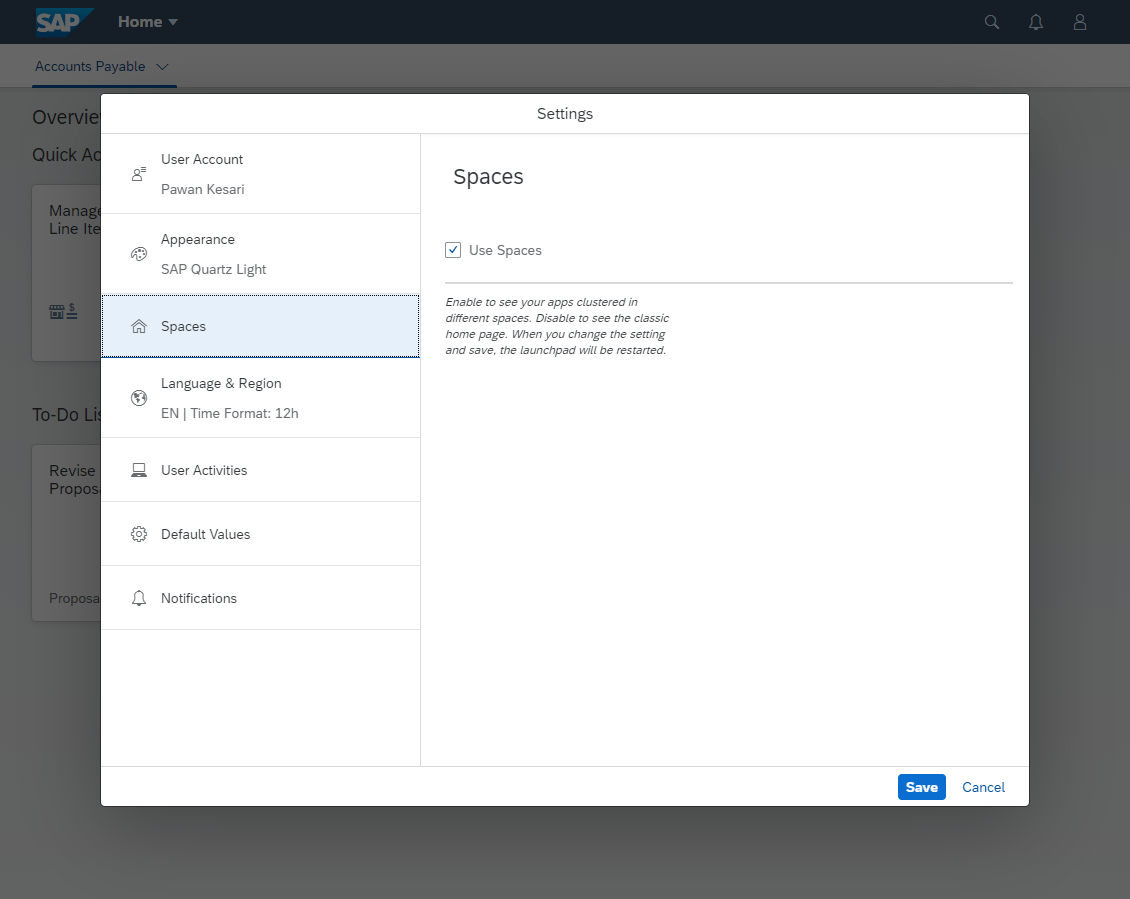The height and width of the screenshot is (899, 1130).
Task: Select the Language & Region globe icon
Action: [x=139, y=397]
